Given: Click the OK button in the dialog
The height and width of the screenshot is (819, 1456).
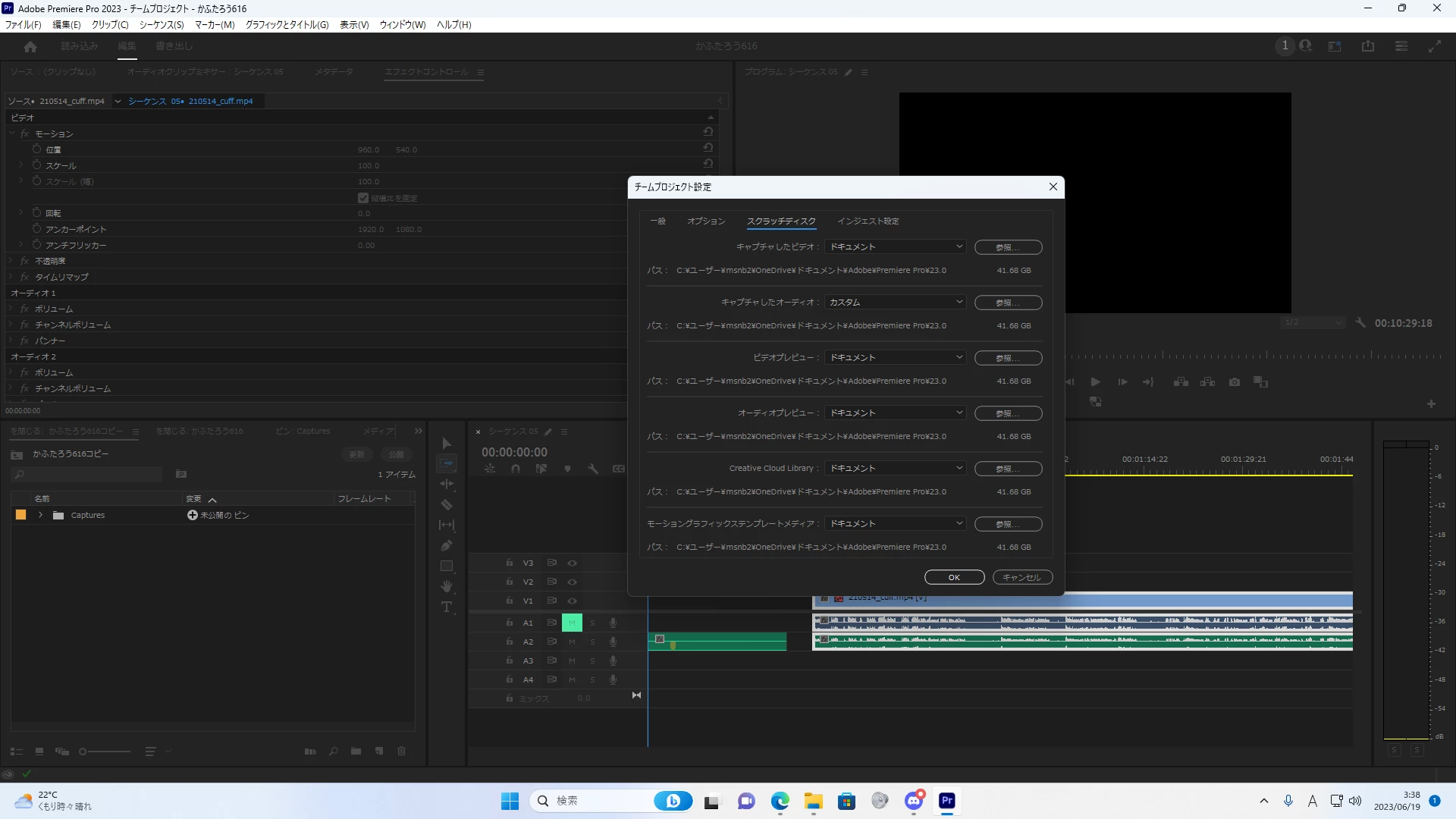Looking at the screenshot, I should click(x=954, y=578).
